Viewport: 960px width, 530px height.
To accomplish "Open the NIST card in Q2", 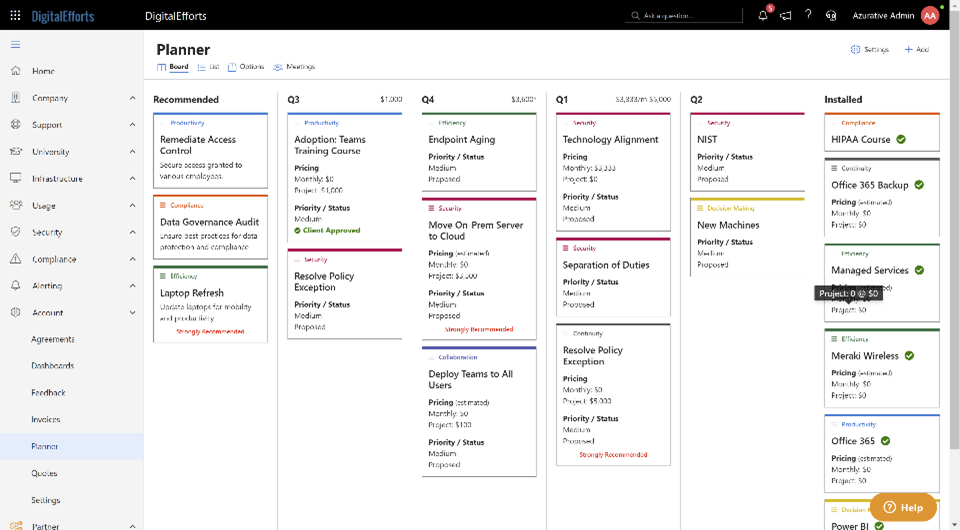I will click(x=747, y=152).
